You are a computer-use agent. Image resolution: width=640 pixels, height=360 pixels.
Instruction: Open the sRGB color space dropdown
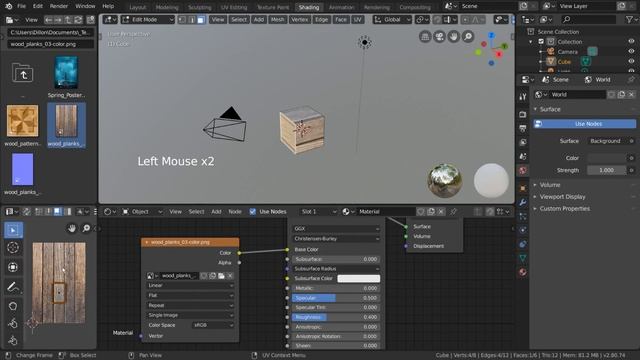pyautogui.click(x=213, y=325)
